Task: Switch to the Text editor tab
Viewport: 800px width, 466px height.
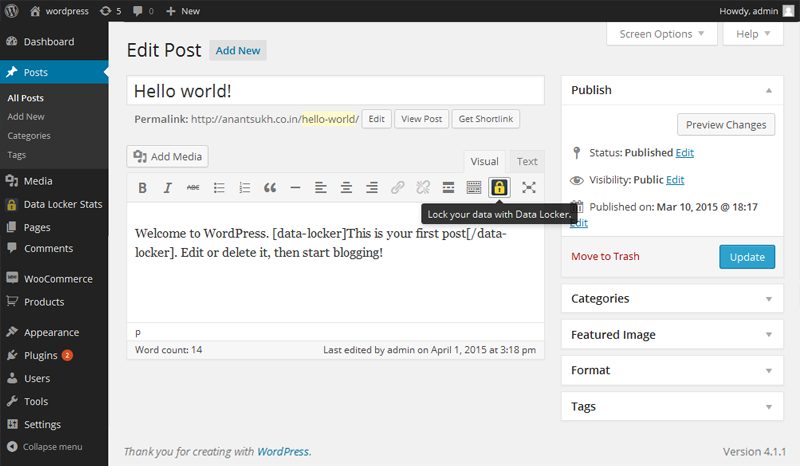Action: [x=527, y=161]
